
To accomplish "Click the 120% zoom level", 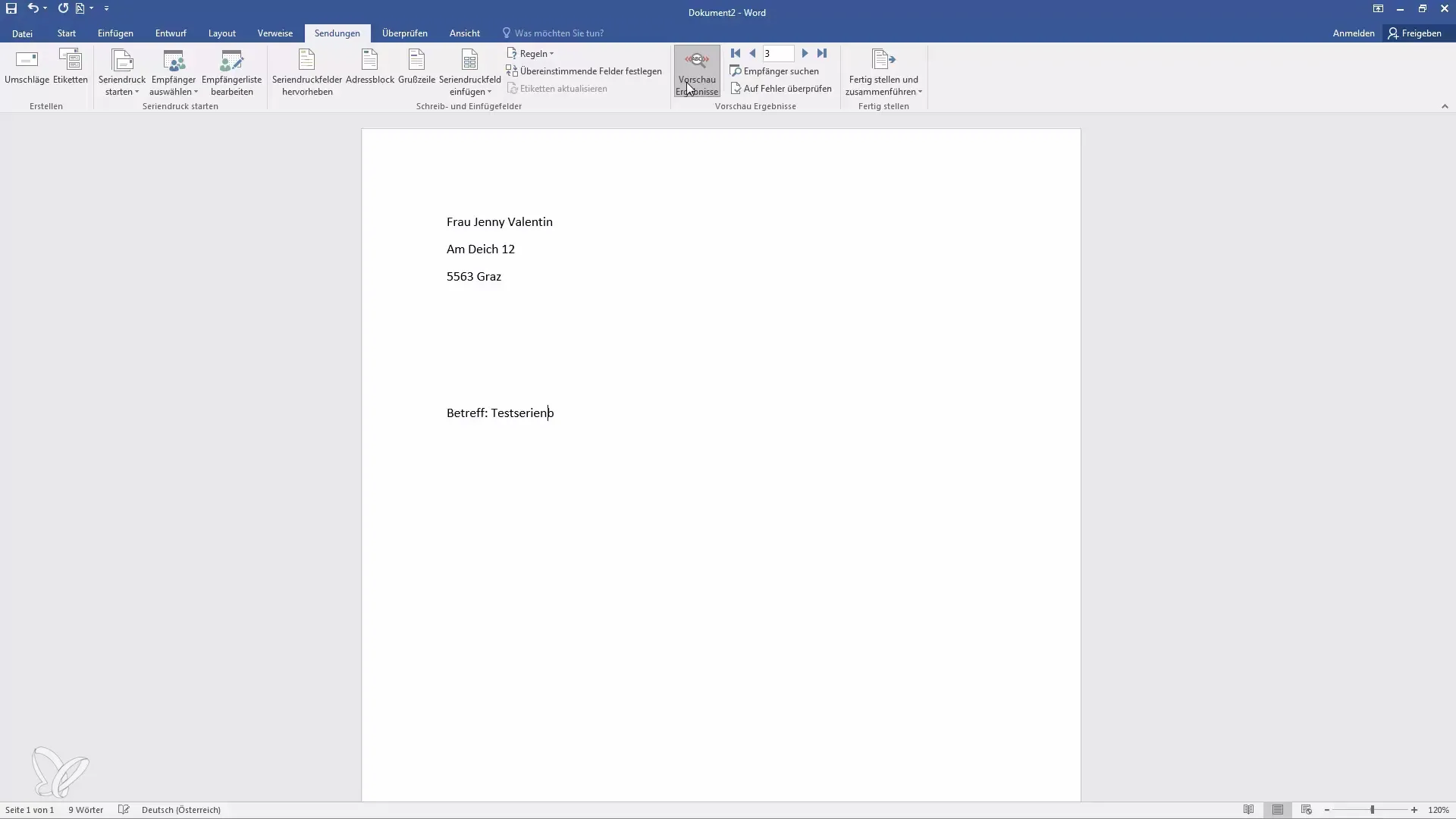I will pyautogui.click(x=1439, y=810).
